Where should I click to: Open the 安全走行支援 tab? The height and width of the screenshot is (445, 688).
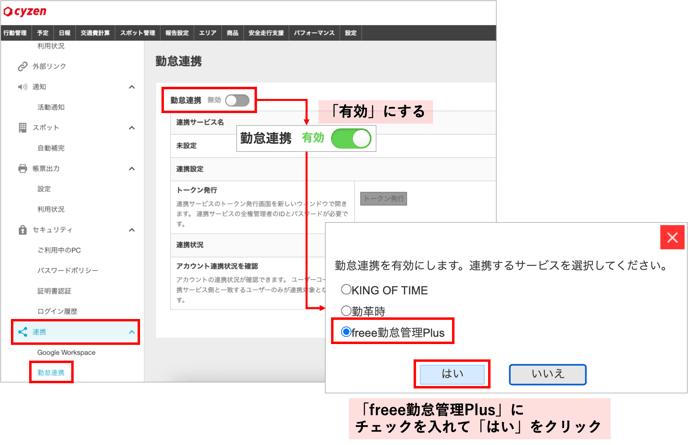tap(266, 33)
